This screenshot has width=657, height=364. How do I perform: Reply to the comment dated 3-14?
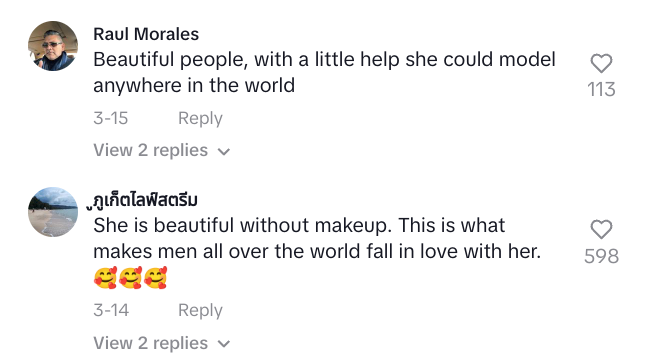200,310
